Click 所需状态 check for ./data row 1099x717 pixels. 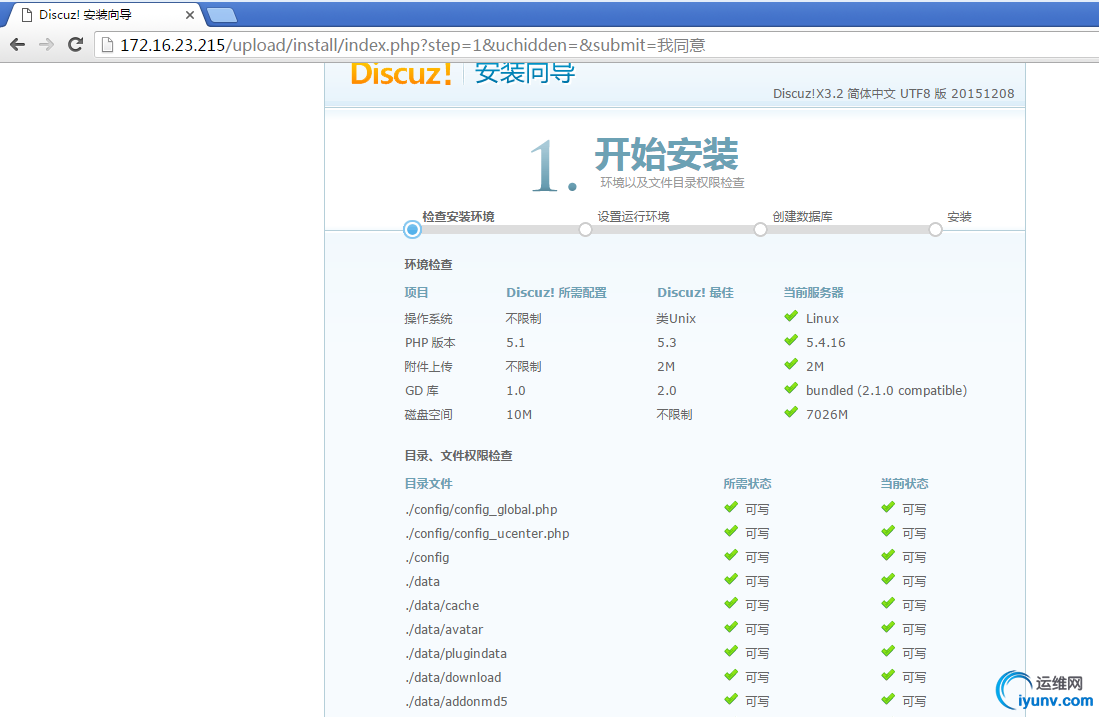click(731, 579)
